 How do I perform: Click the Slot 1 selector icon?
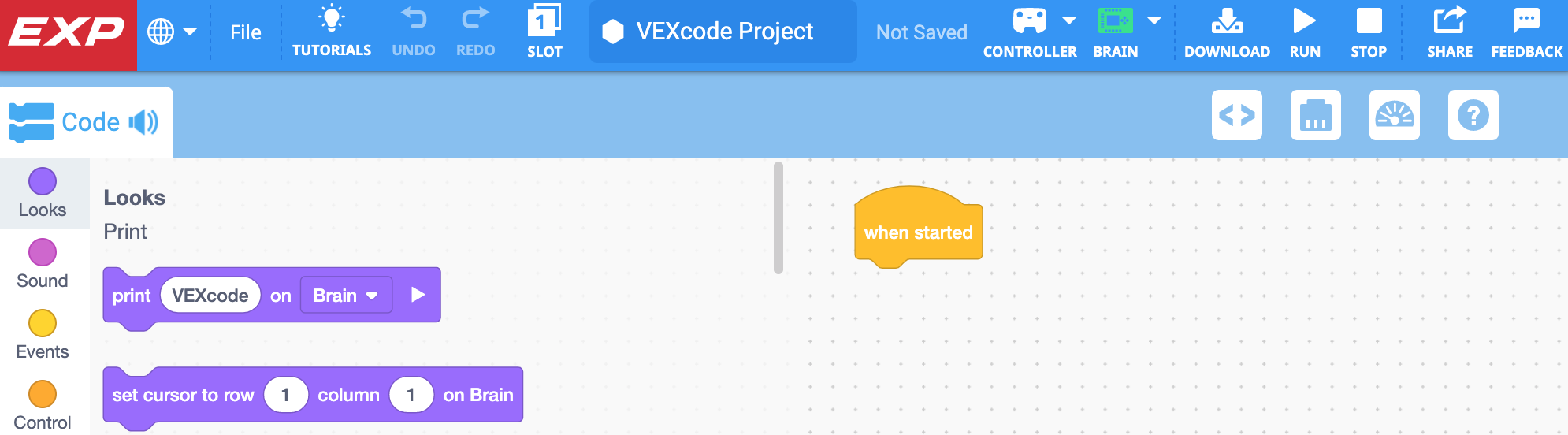pyautogui.click(x=544, y=21)
